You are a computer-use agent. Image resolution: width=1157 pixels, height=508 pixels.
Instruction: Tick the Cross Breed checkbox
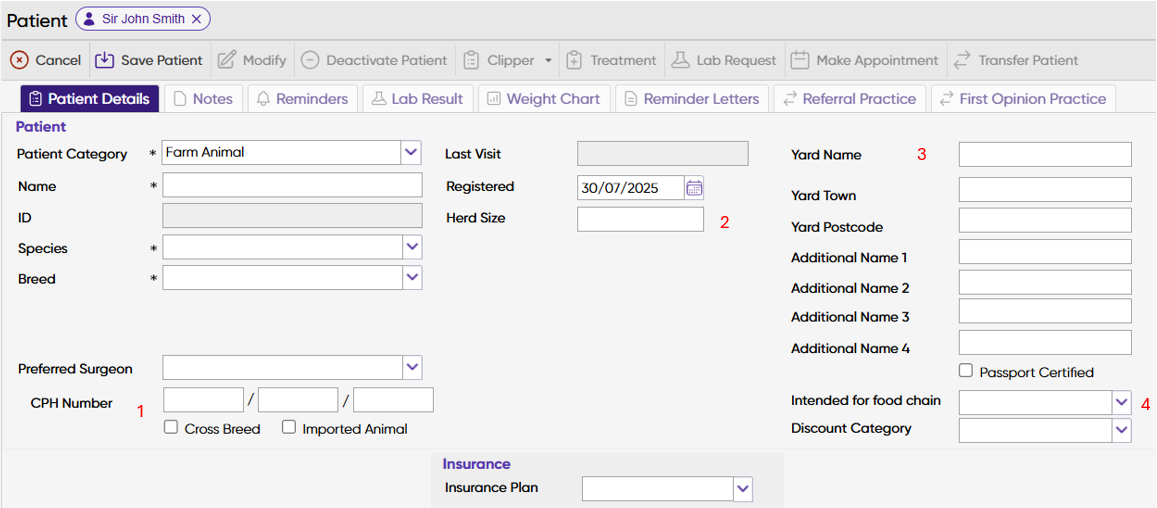(171, 427)
